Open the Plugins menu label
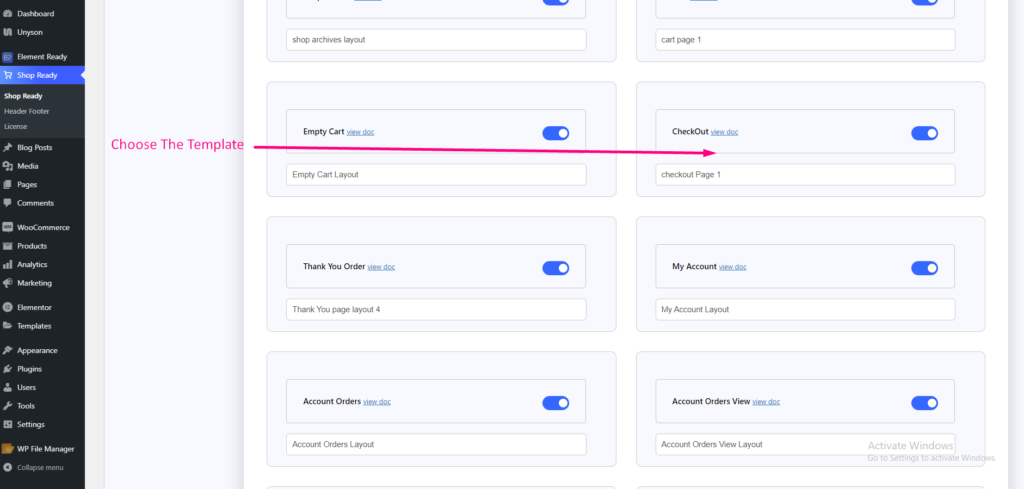This screenshot has height=489, width=1024. click(x=29, y=369)
